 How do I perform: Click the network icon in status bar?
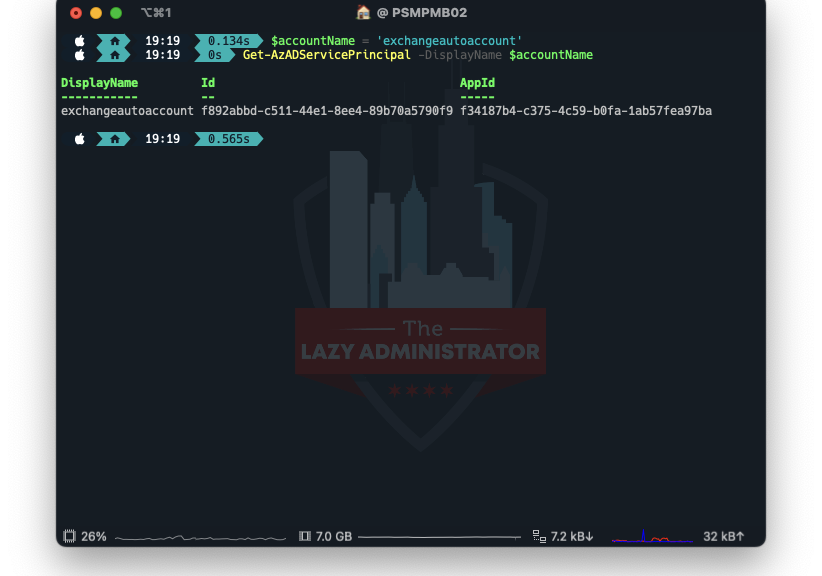pos(539,536)
